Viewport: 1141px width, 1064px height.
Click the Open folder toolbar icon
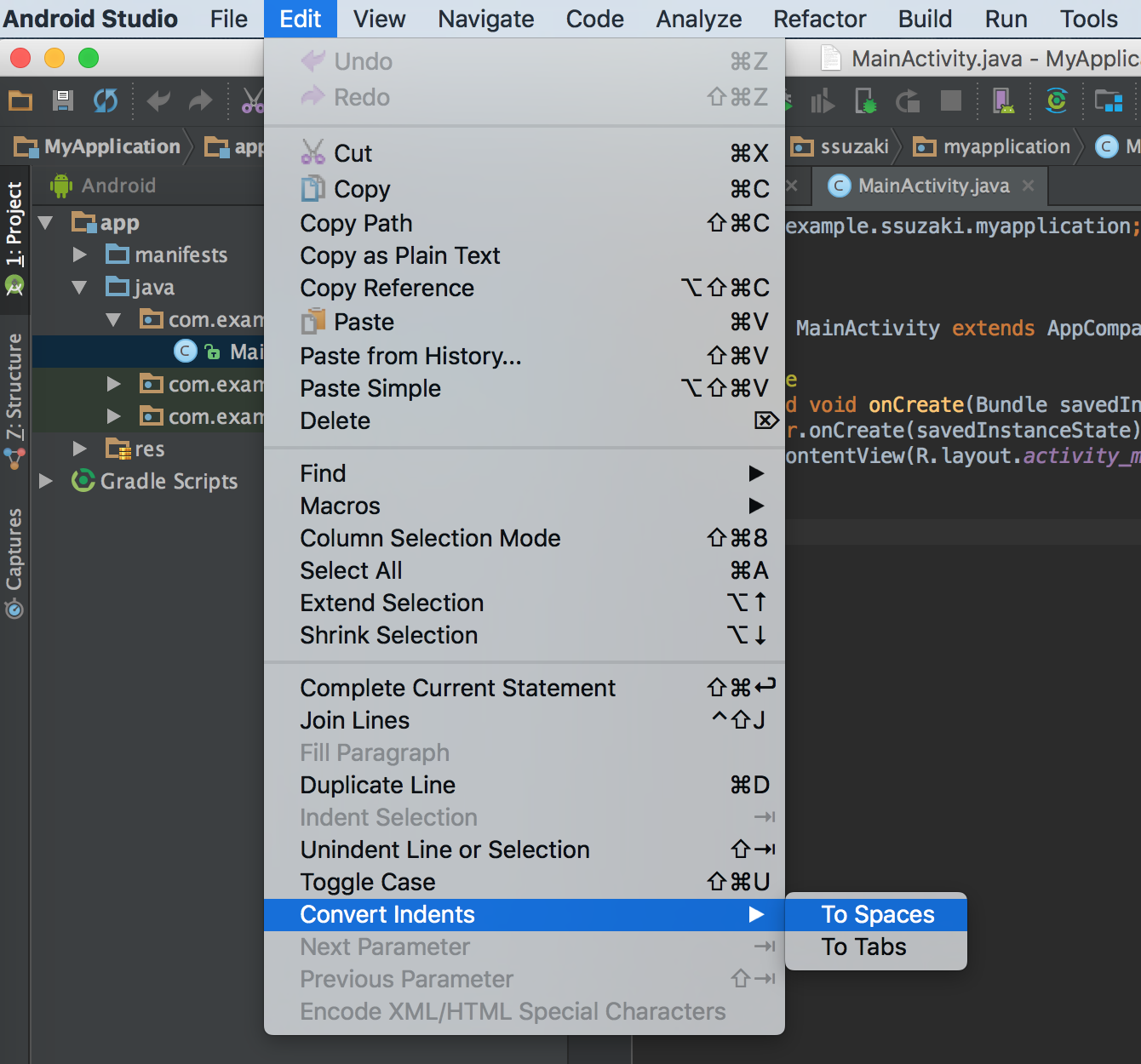coord(20,101)
